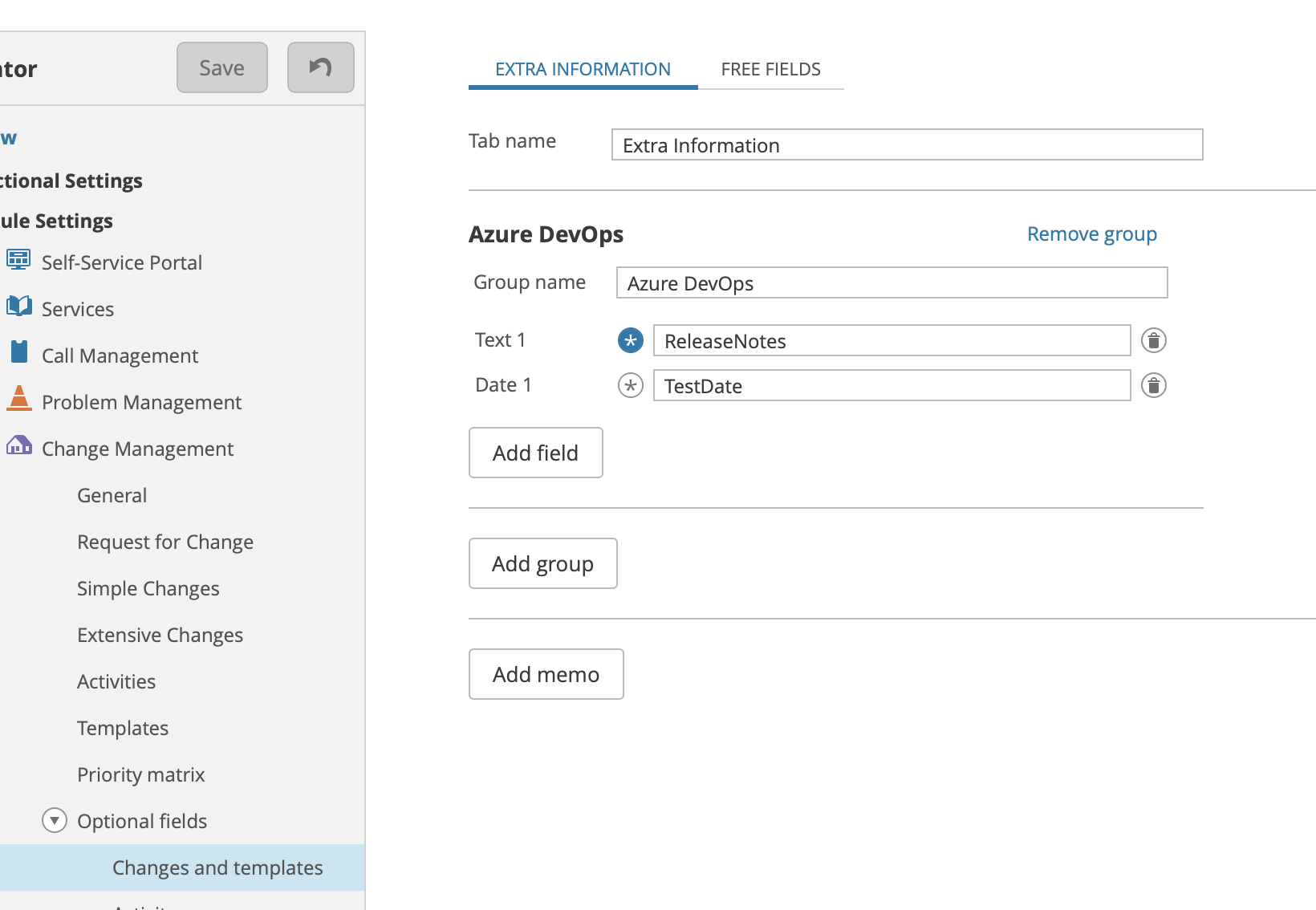1316x910 pixels.
Task: Select the Change Management icon
Action: pos(18,445)
